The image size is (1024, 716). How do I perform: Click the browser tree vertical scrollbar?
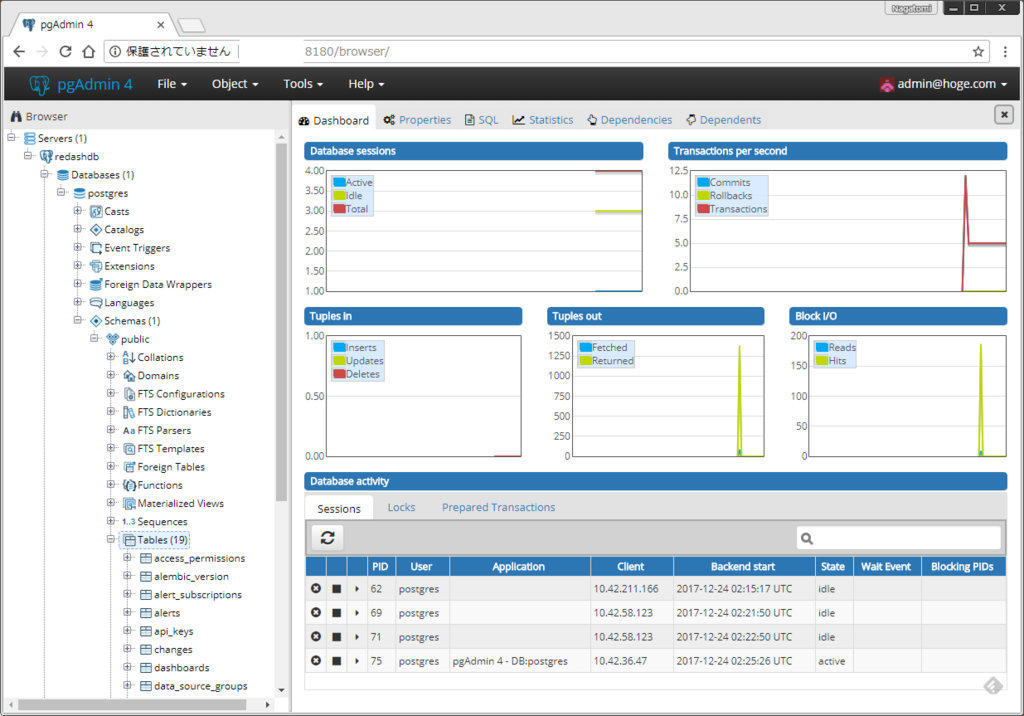click(281, 322)
